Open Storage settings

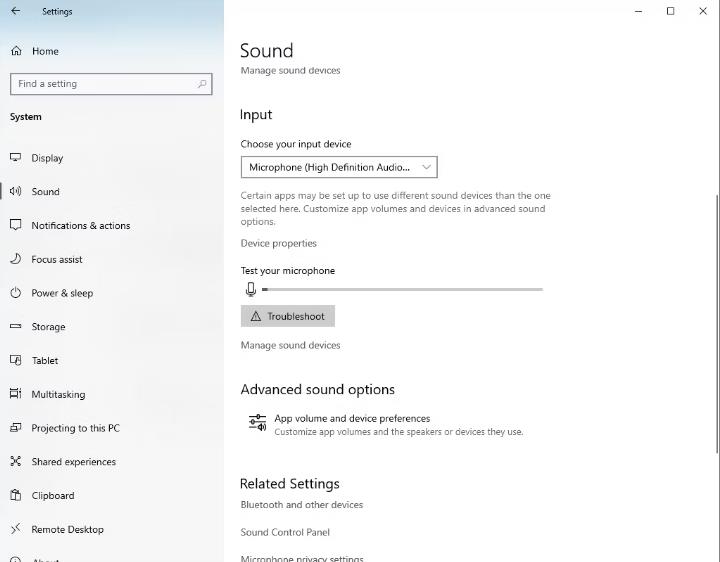pyautogui.click(x=48, y=327)
